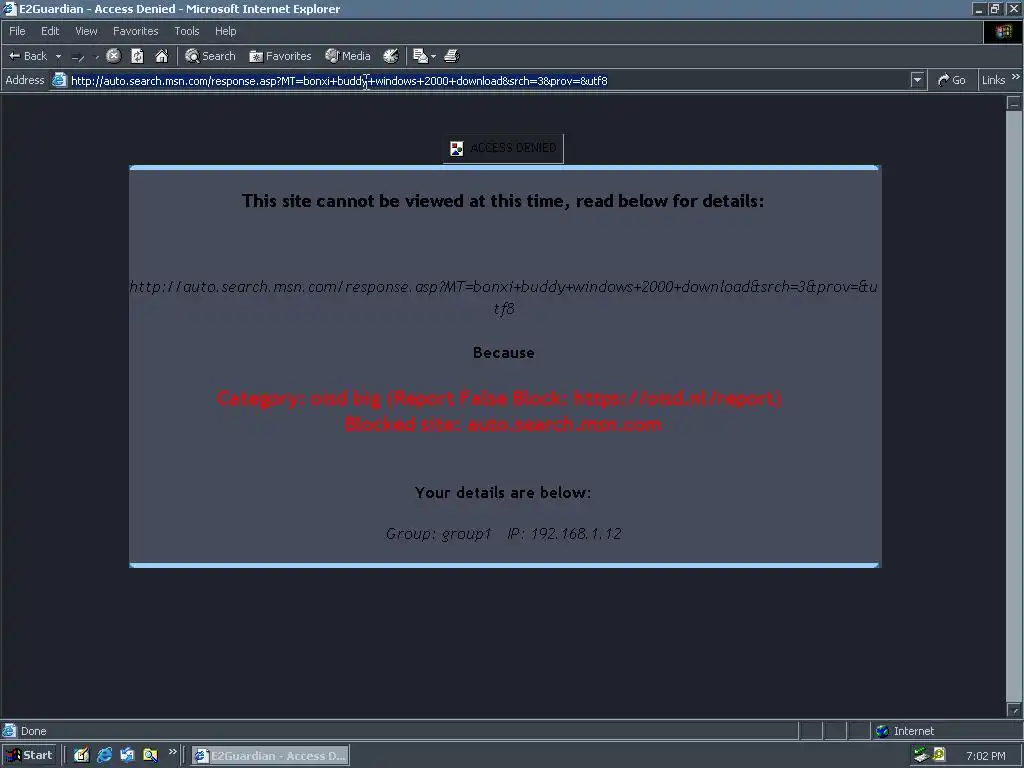The height and width of the screenshot is (768, 1024).
Task: Expand the Quick Launch overflow chevron
Action: click(172, 752)
